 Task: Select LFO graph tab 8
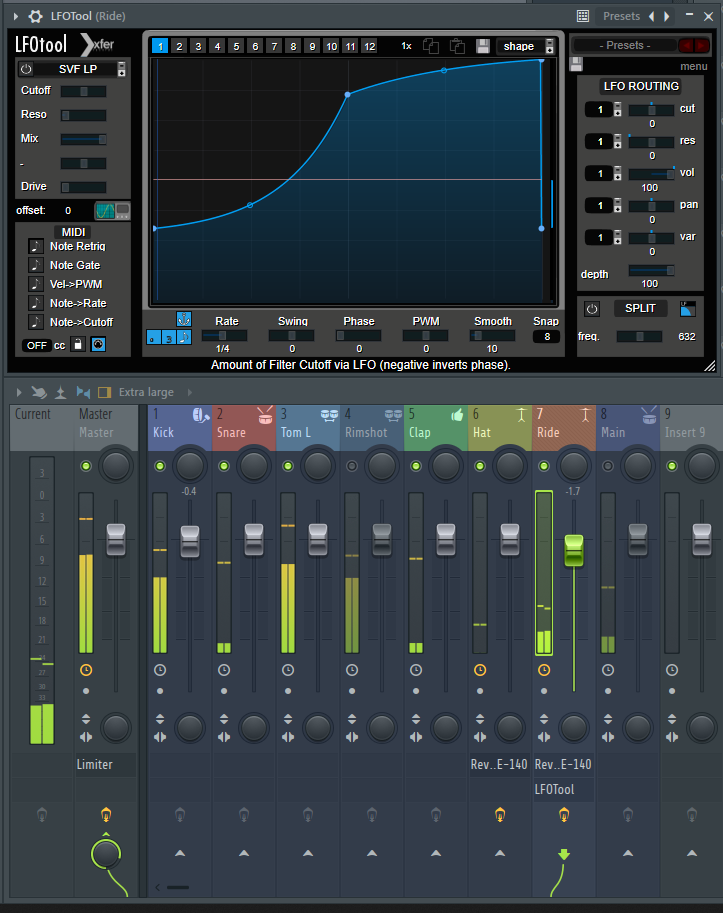coord(293,46)
